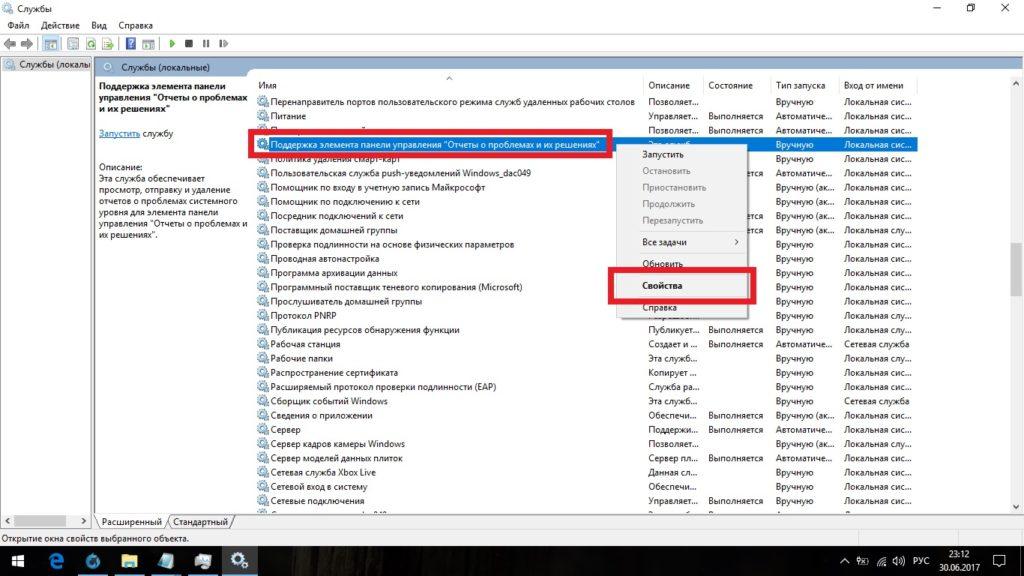Image resolution: width=1024 pixels, height=576 pixels.
Task: Open Help via blue question mark icon
Action: point(131,44)
